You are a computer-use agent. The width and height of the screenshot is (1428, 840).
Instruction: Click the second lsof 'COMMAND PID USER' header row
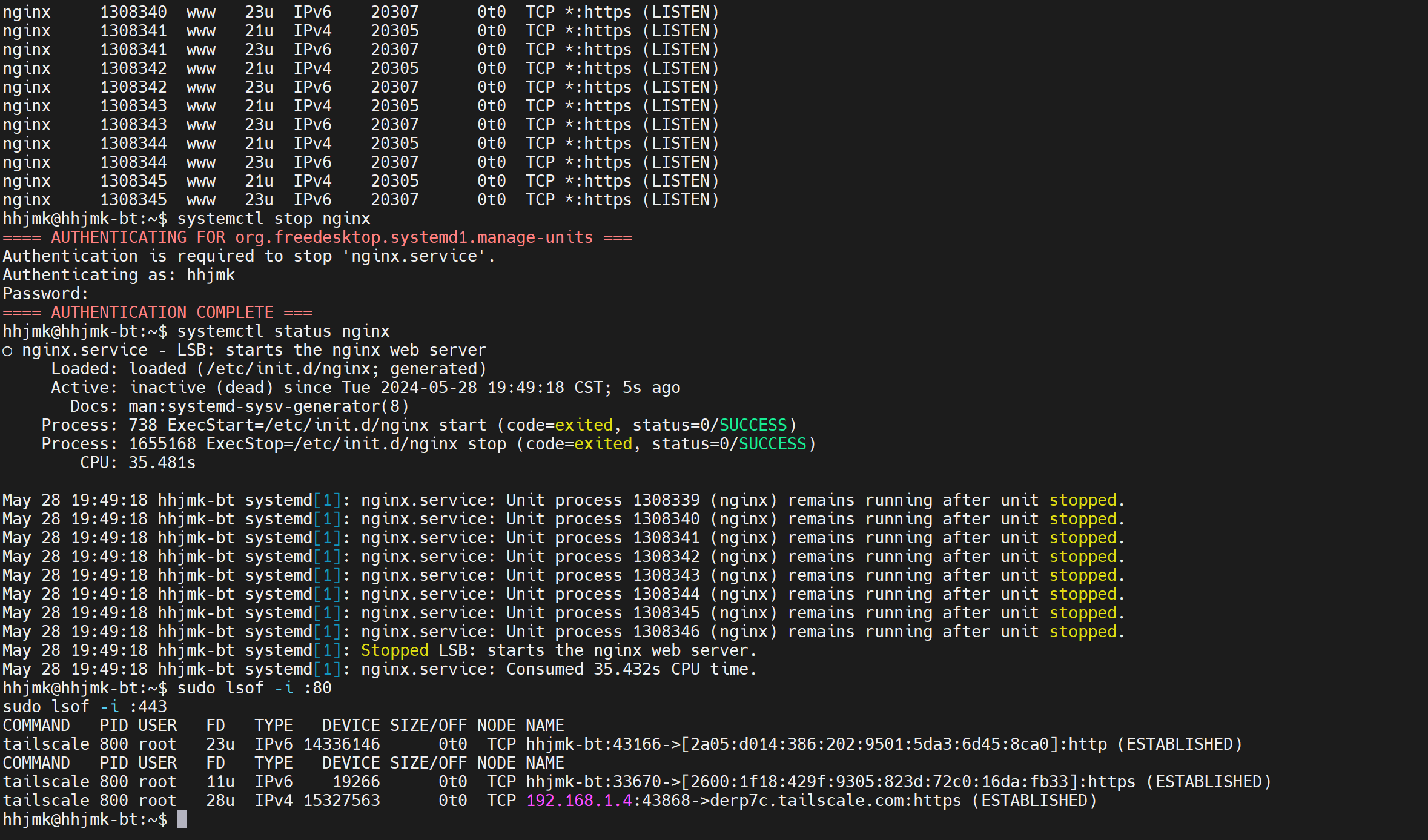click(x=283, y=763)
